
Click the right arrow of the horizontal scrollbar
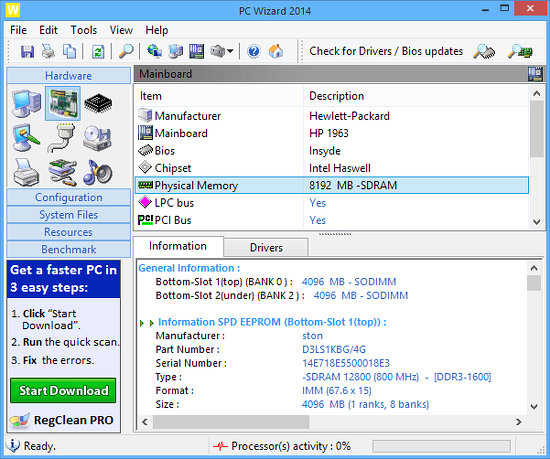(x=518, y=422)
